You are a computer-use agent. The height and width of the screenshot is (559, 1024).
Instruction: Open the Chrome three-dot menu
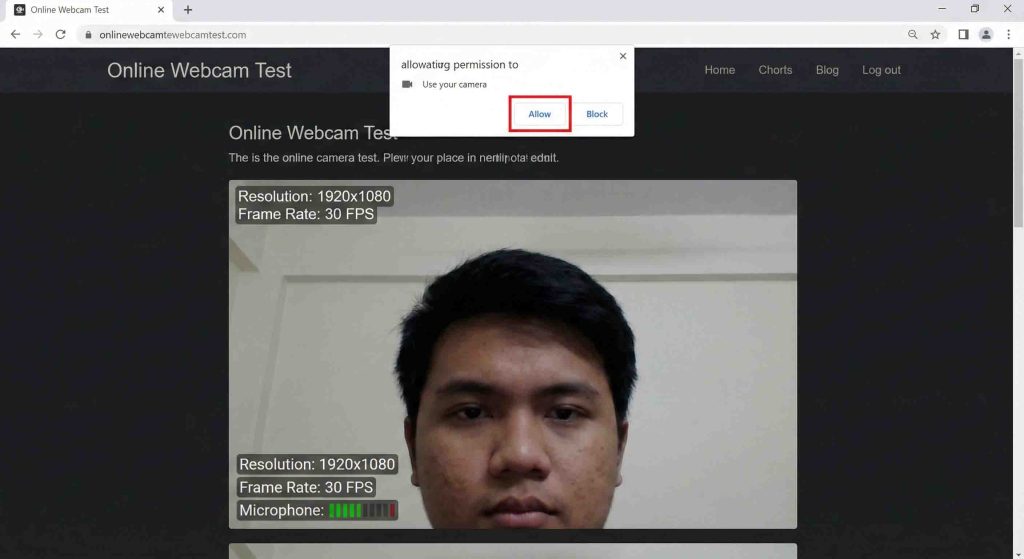coord(1008,35)
